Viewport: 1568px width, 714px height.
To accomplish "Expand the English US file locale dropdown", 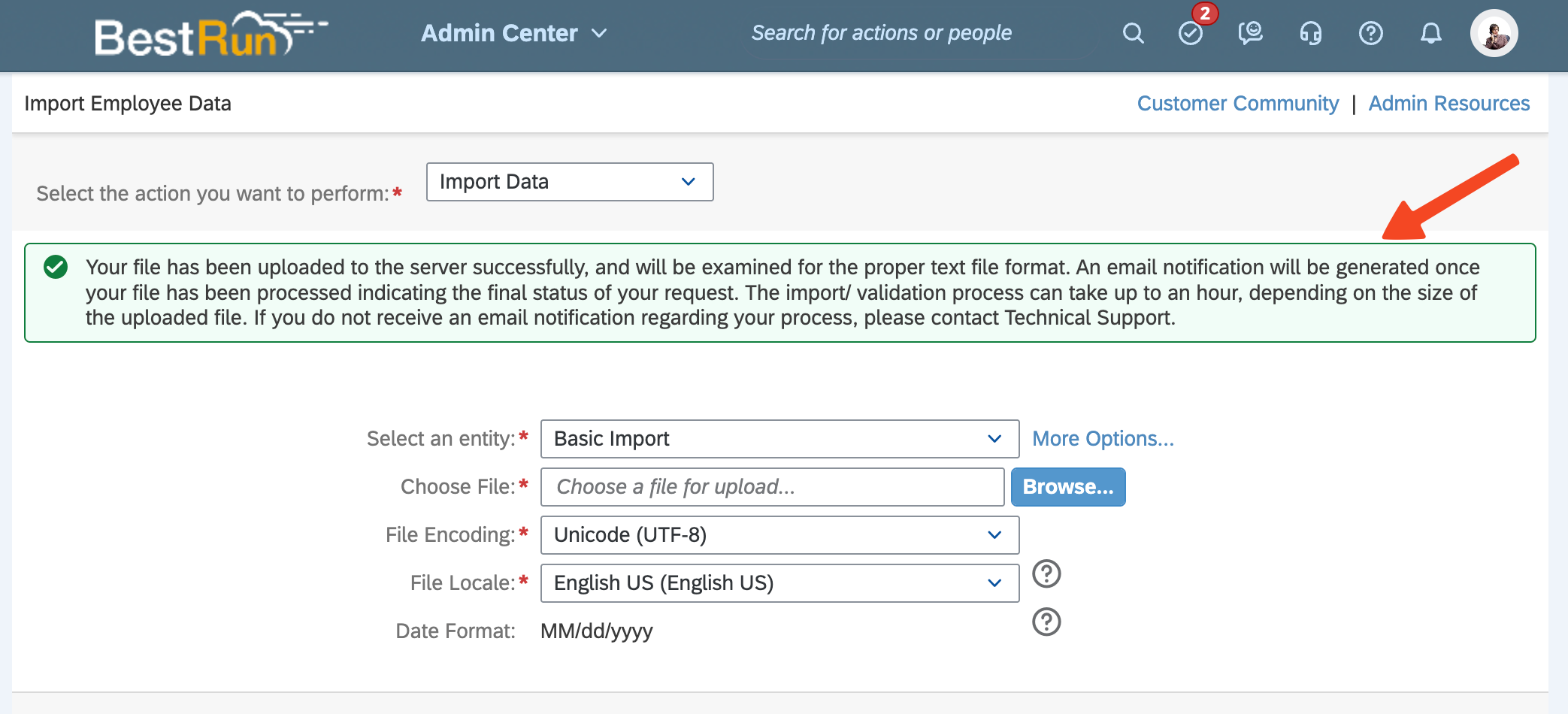I will pyautogui.click(x=779, y=583).
